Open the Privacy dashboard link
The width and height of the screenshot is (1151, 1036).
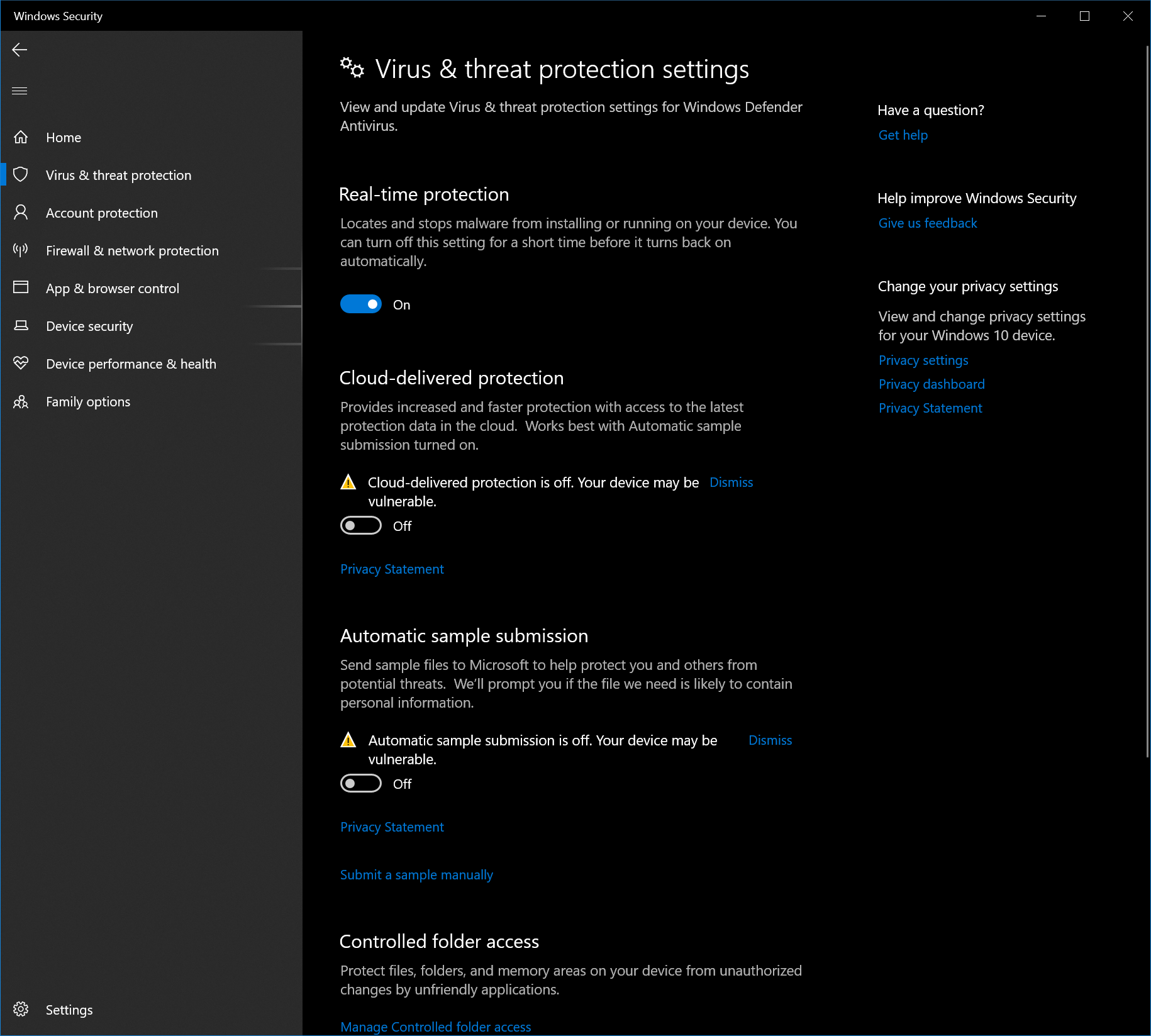(931, 384)
